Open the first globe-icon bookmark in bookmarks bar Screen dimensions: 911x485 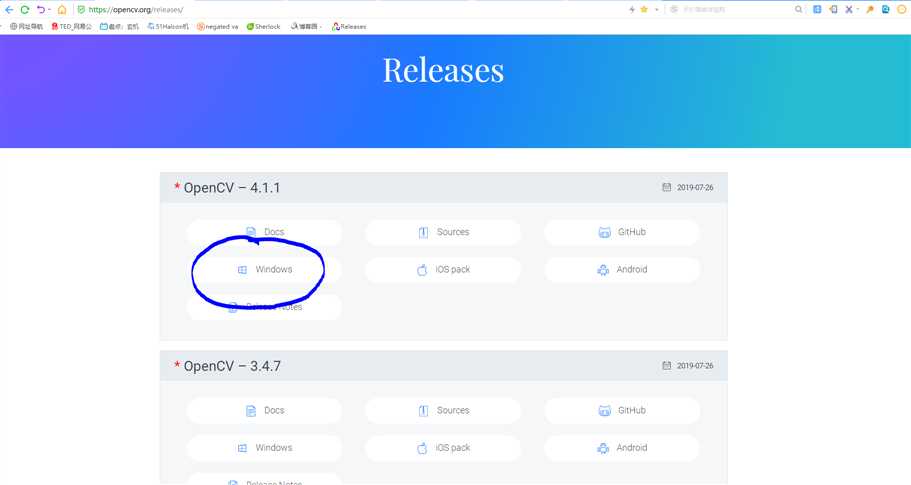pos(26,27)
